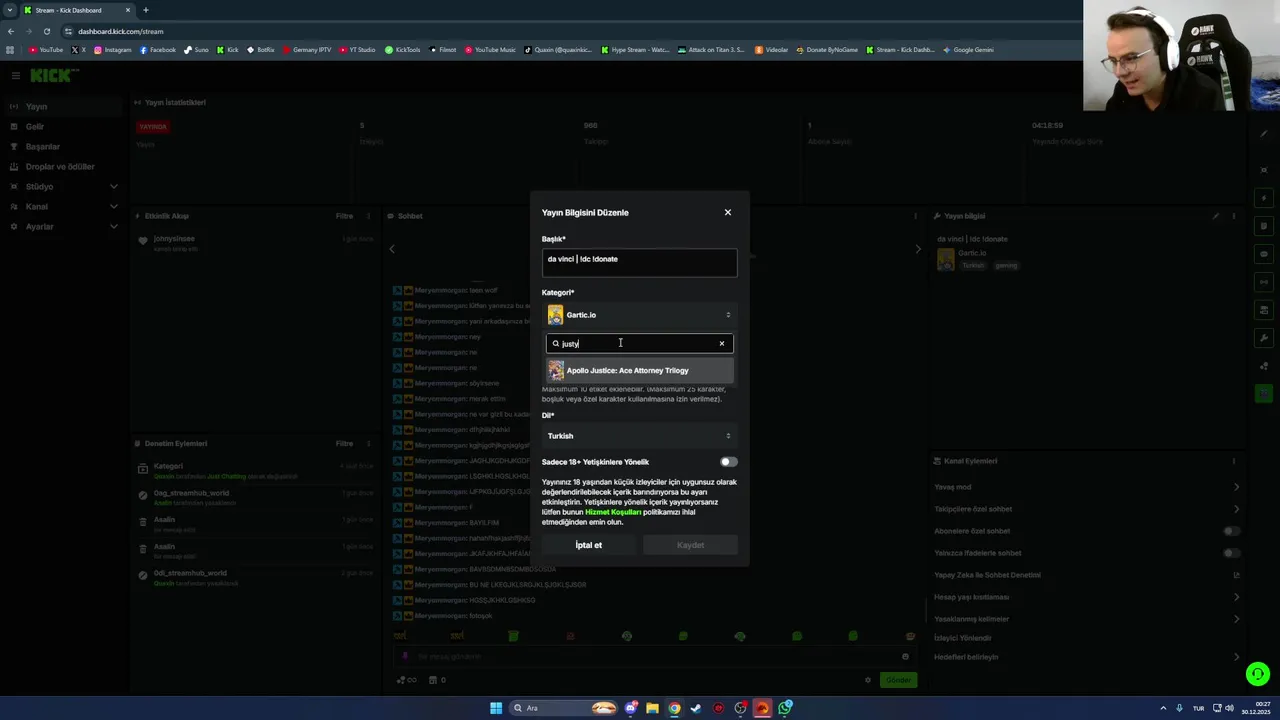The image size is (1280, 720).
Task: Open the sidebar hamburger menu
Action: [x=15, y=75]
